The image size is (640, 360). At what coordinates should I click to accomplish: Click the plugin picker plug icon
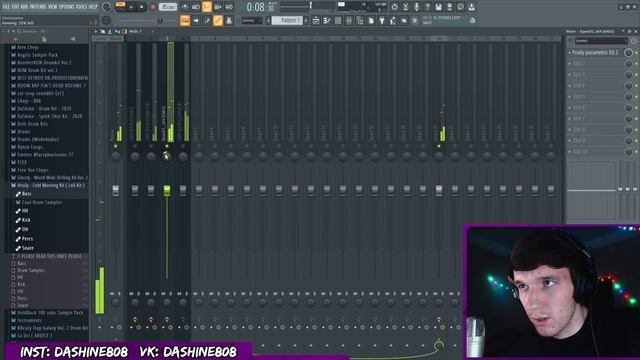pos(382,21)
